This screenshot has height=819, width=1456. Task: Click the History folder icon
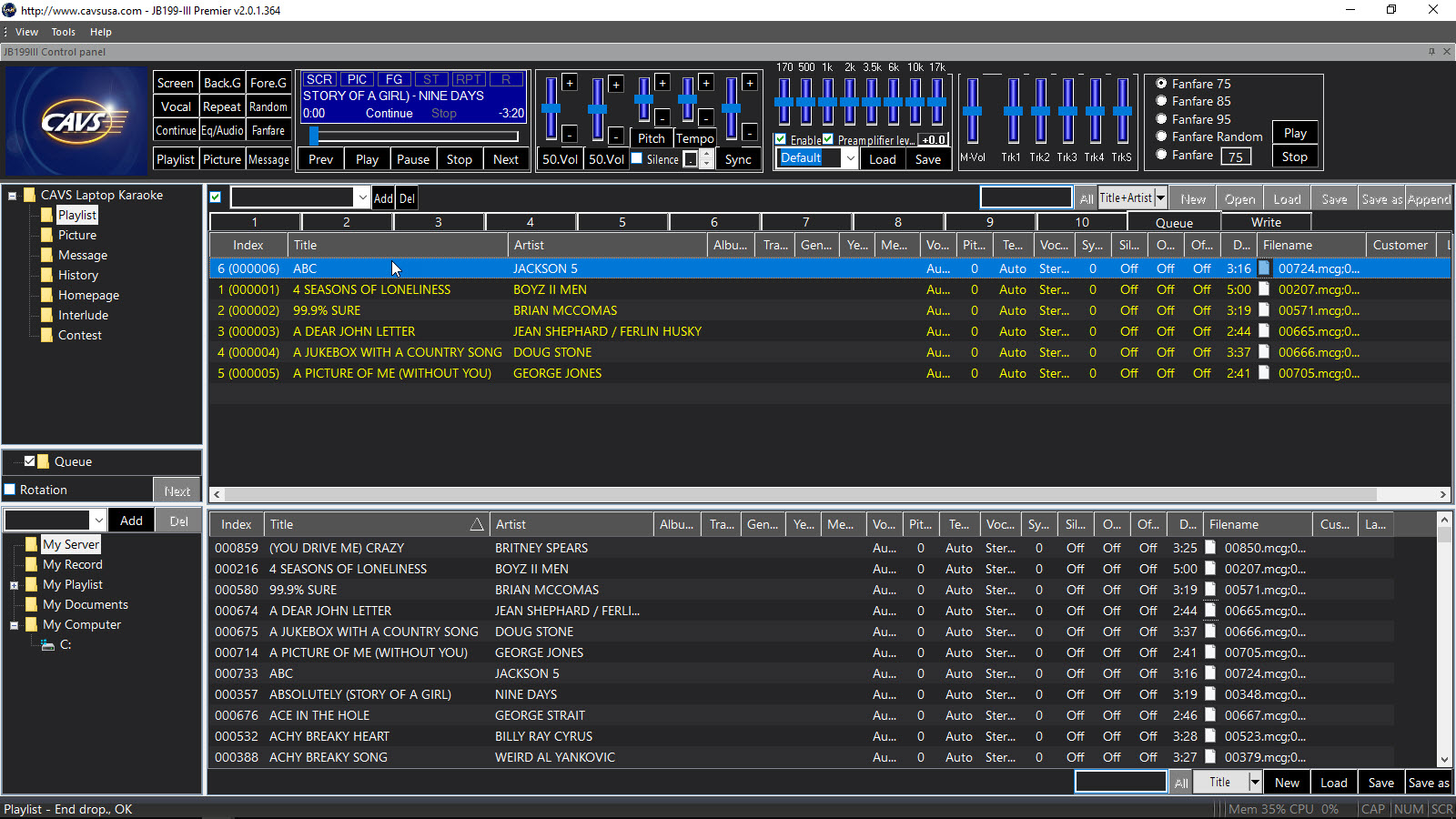pos(46,275)
